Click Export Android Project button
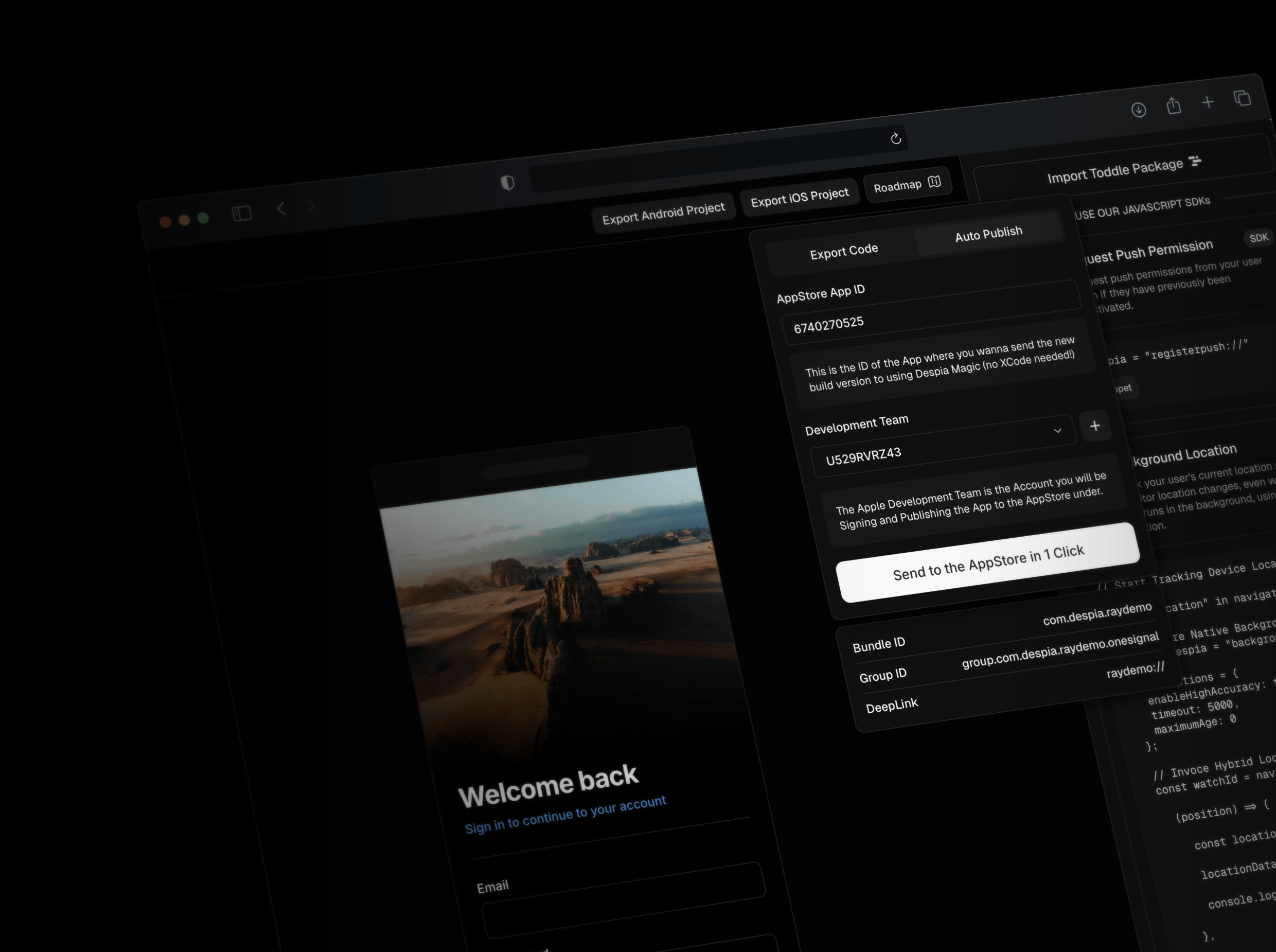1276x952 pixels. coord(664,213)
